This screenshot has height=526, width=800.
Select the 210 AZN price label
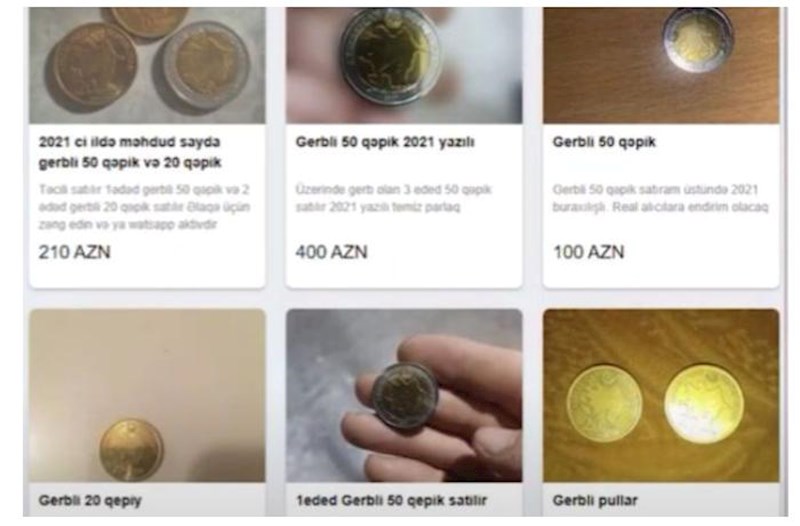74,252
